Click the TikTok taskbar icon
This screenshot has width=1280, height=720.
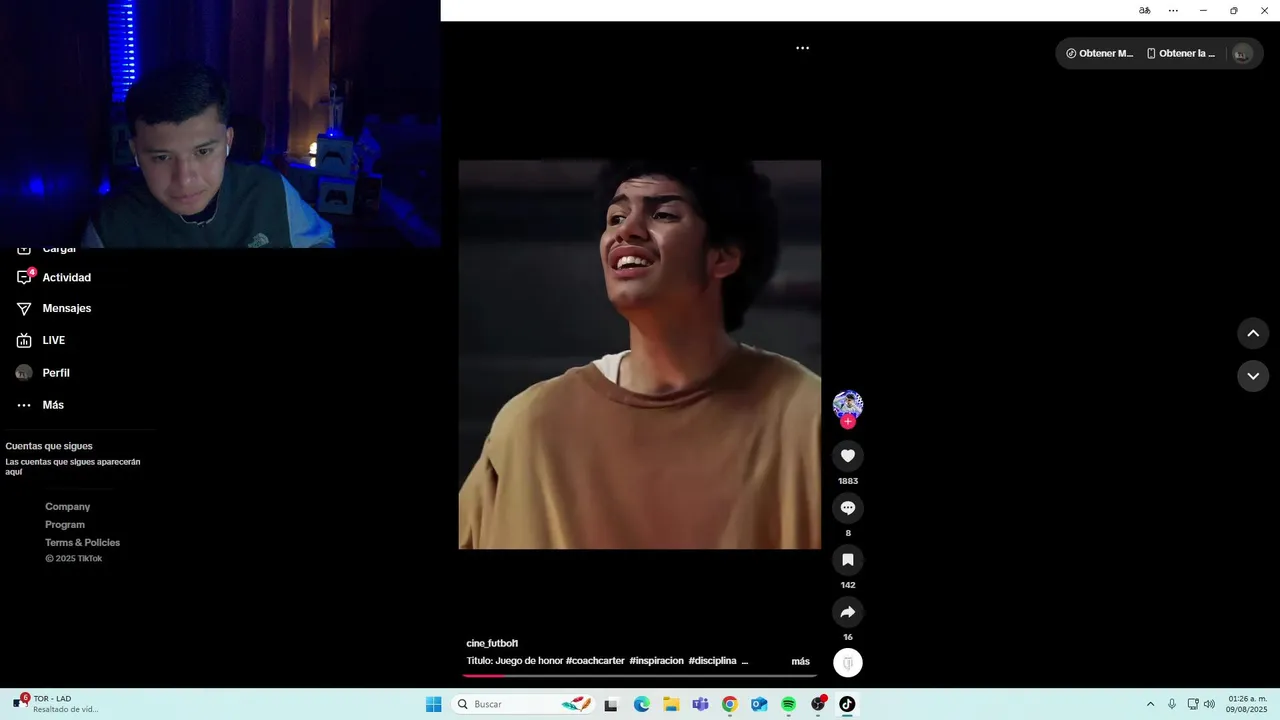click(x=847, y=705)
